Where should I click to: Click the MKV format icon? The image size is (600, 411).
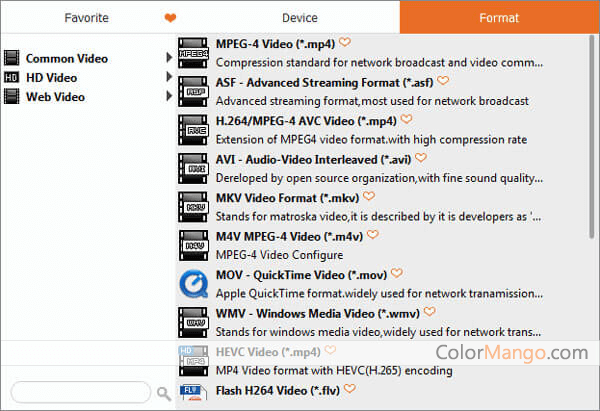[193, 207]
